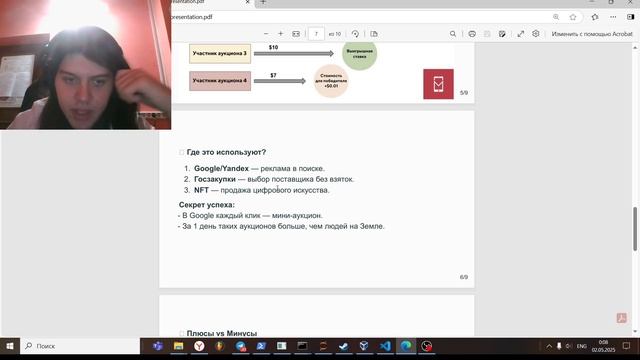Click 'Участник аукциона 3' box
Image resolution: width=640 pixels, height=360 pixels.
click(220, 53)
